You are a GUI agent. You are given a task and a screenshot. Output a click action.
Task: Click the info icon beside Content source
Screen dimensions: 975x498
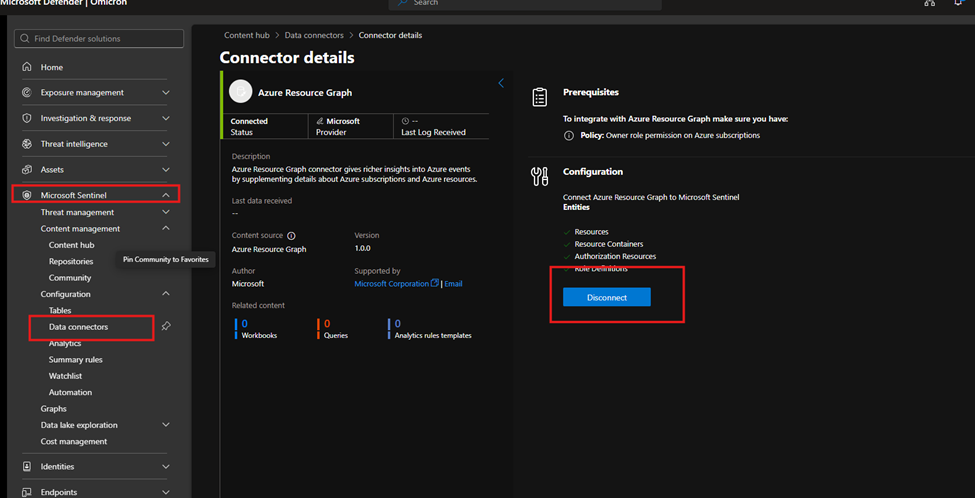click(291, 236)
